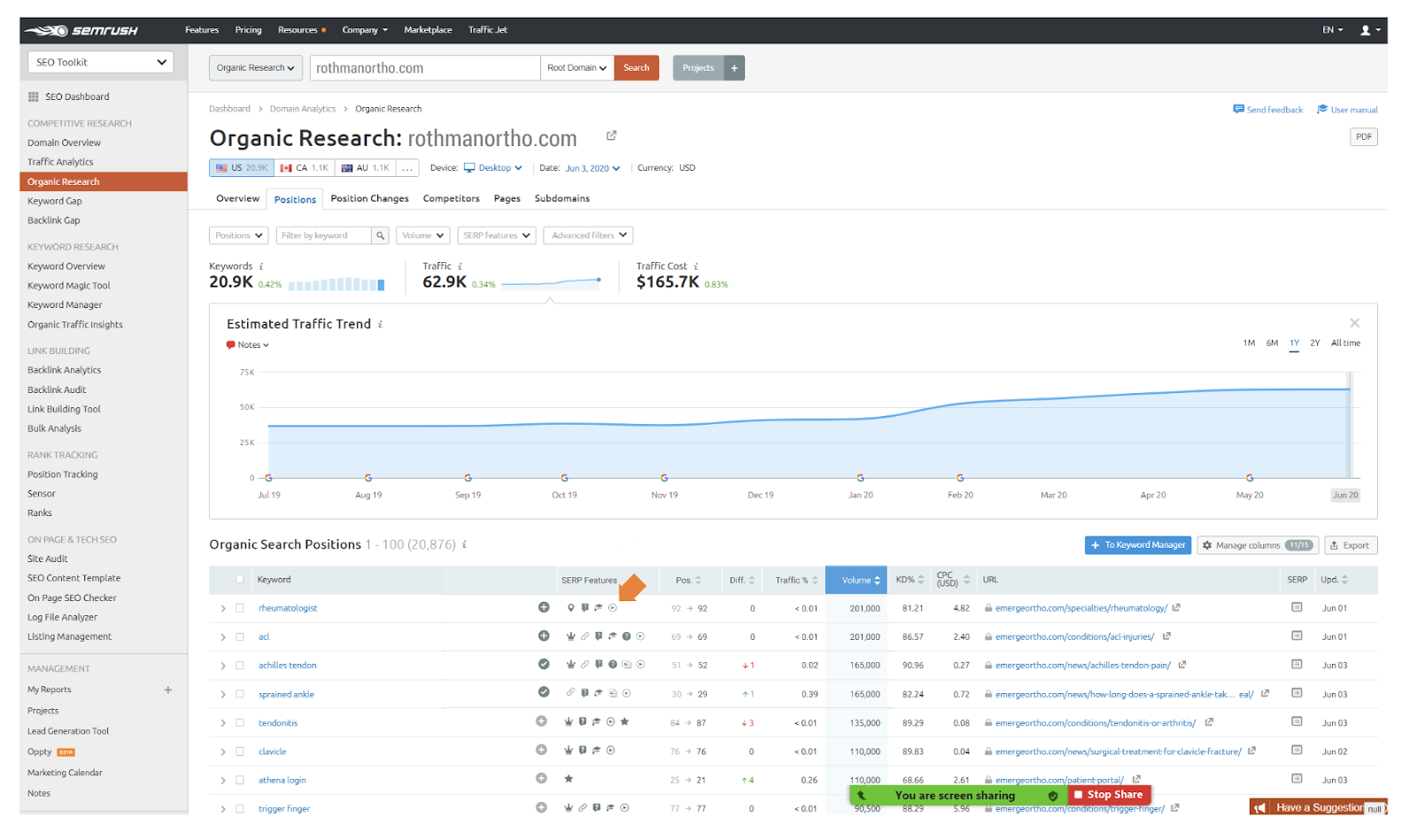Close the Estimated Traffic Trend panel

pos(1354,323)
